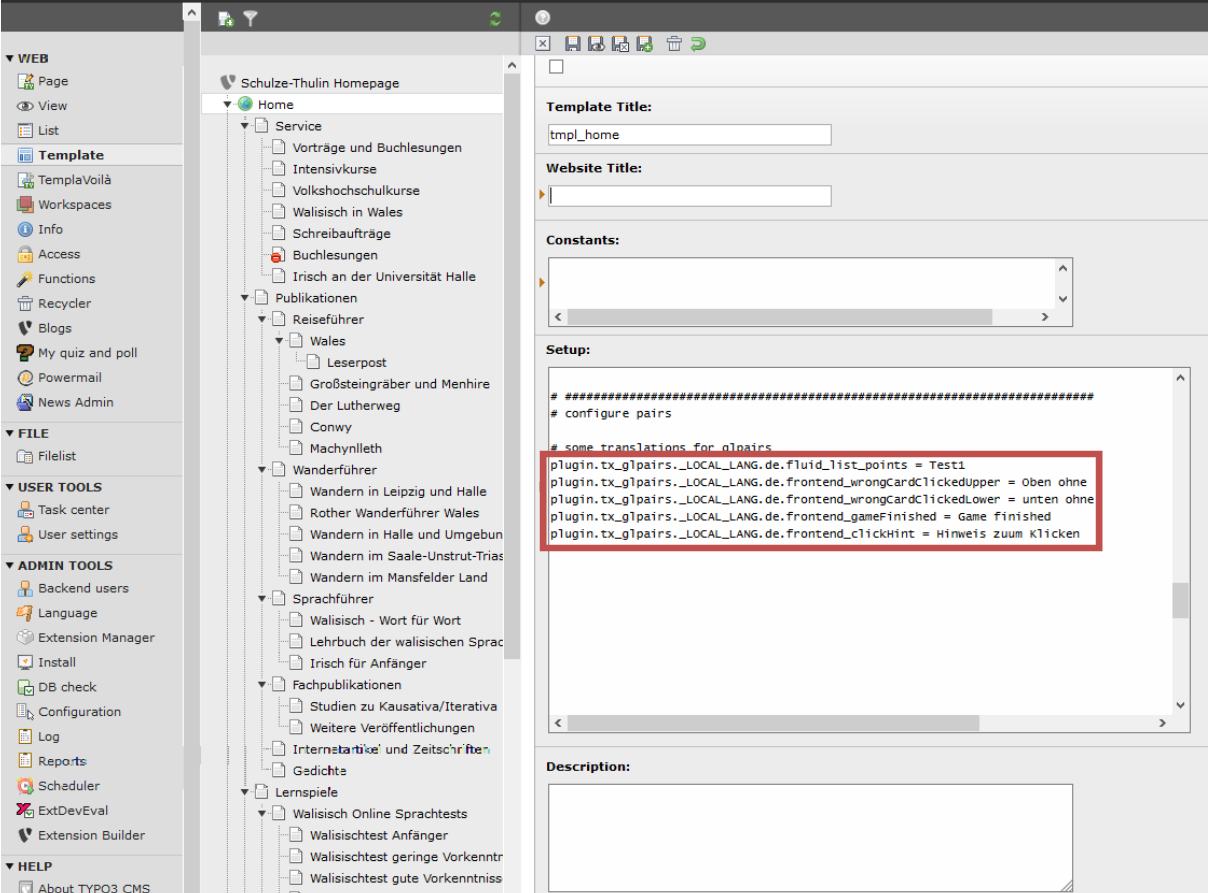Open the Workspaces module
Image resolution: width=1208 pixels, height=893 pixels.
click(76, 204)
